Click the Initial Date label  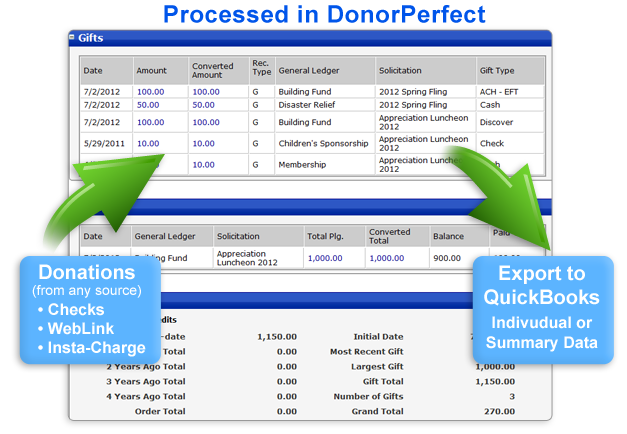click(378, 337)
